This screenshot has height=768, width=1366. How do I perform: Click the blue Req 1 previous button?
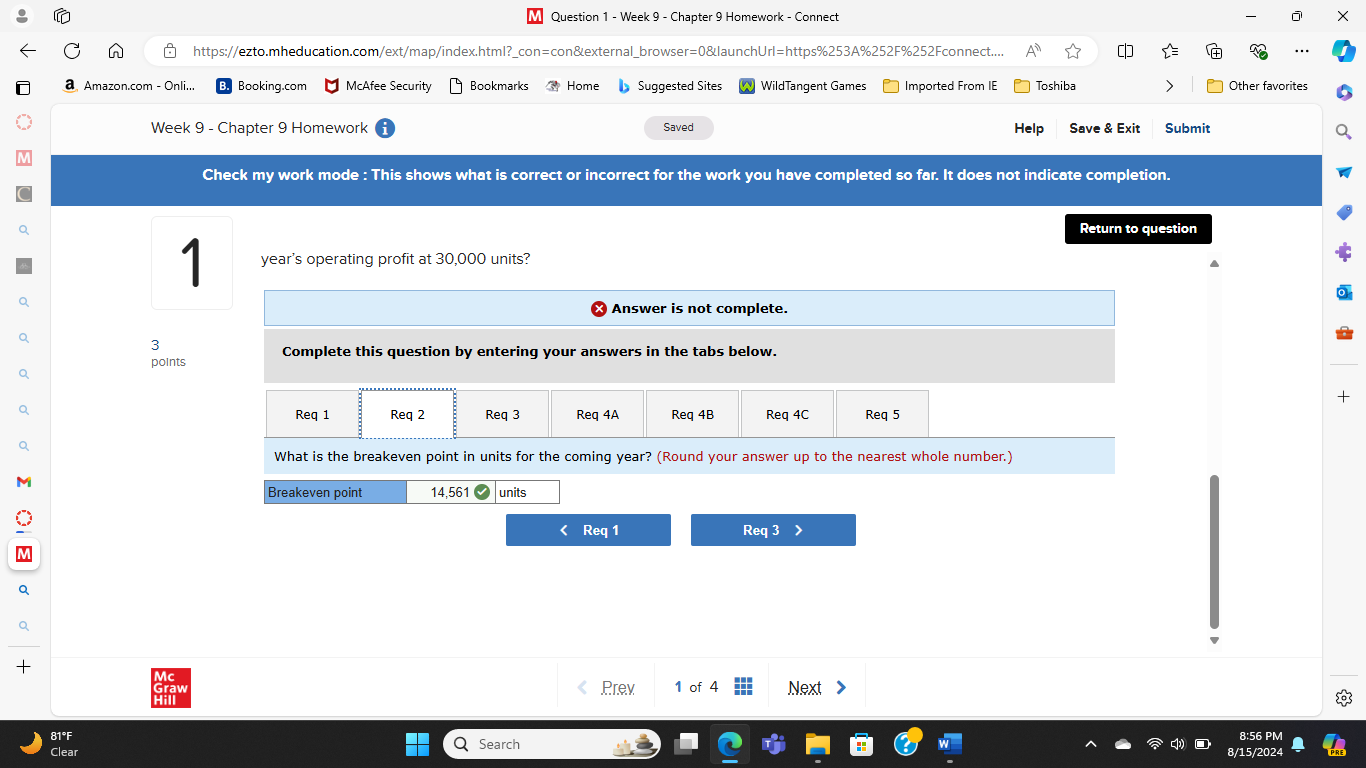click(x=588, y=530)
